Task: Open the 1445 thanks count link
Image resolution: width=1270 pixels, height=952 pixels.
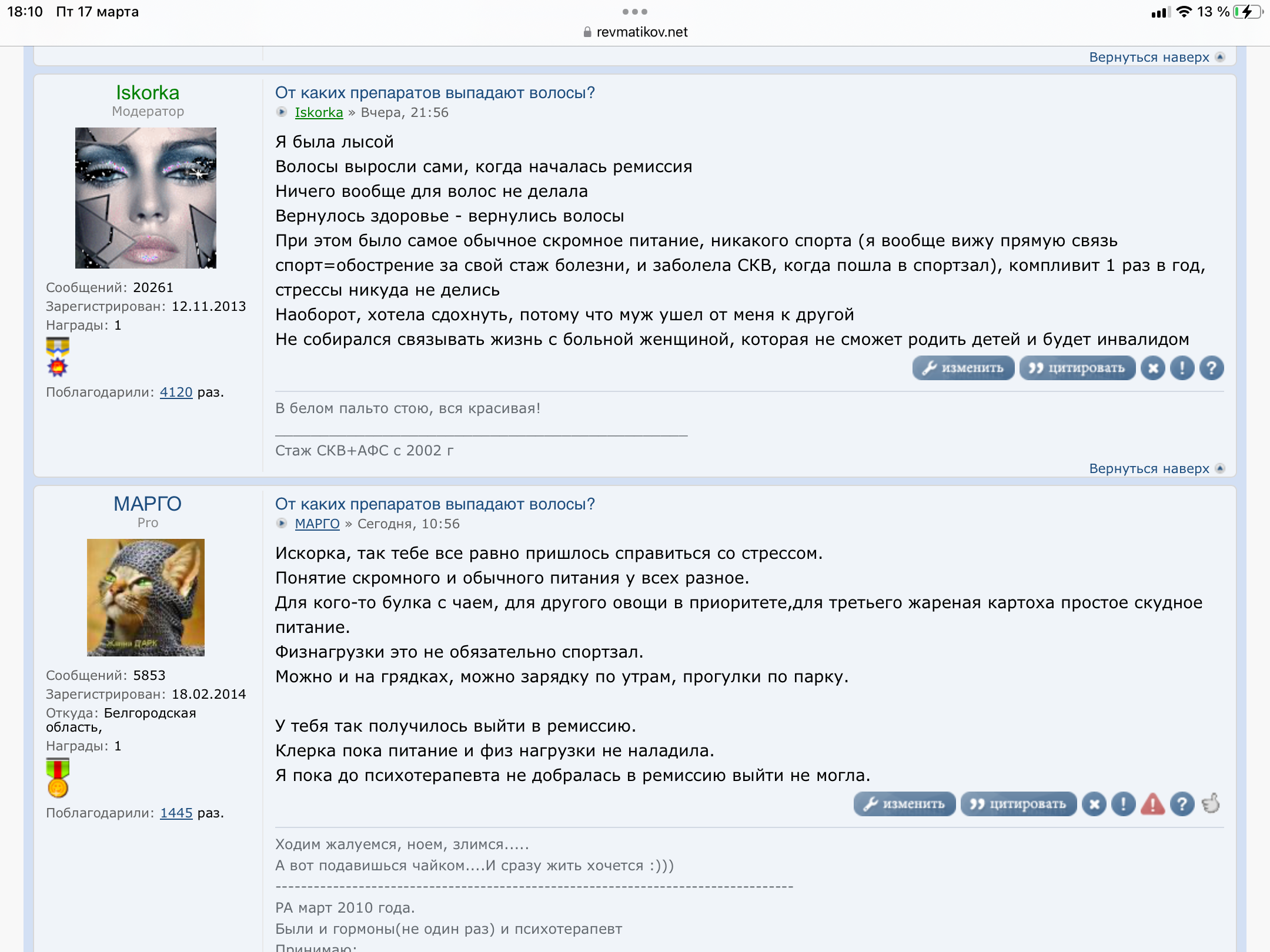Action: 176,813
